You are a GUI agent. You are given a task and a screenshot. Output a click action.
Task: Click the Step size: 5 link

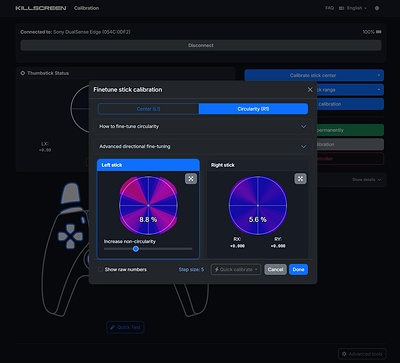(191, 270)
